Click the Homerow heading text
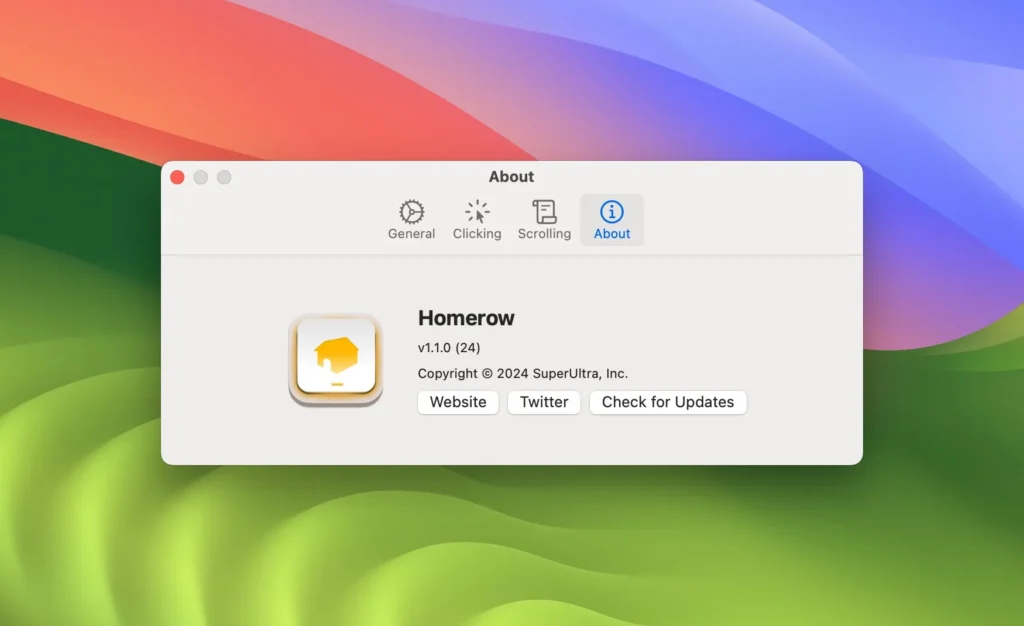Screen dimensions: 1024x626 click(466, 318)
